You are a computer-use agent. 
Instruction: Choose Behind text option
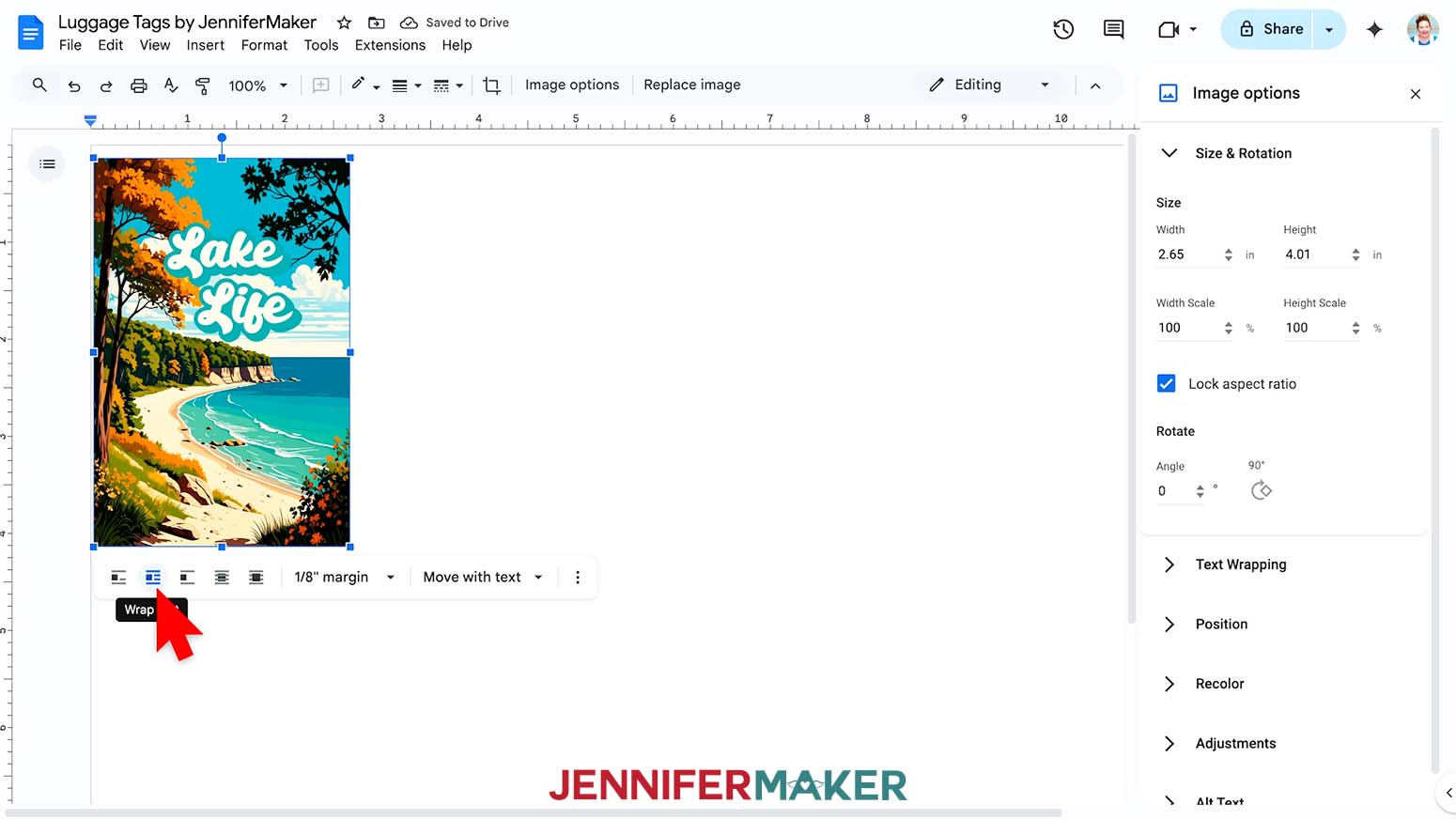(222, 577)
